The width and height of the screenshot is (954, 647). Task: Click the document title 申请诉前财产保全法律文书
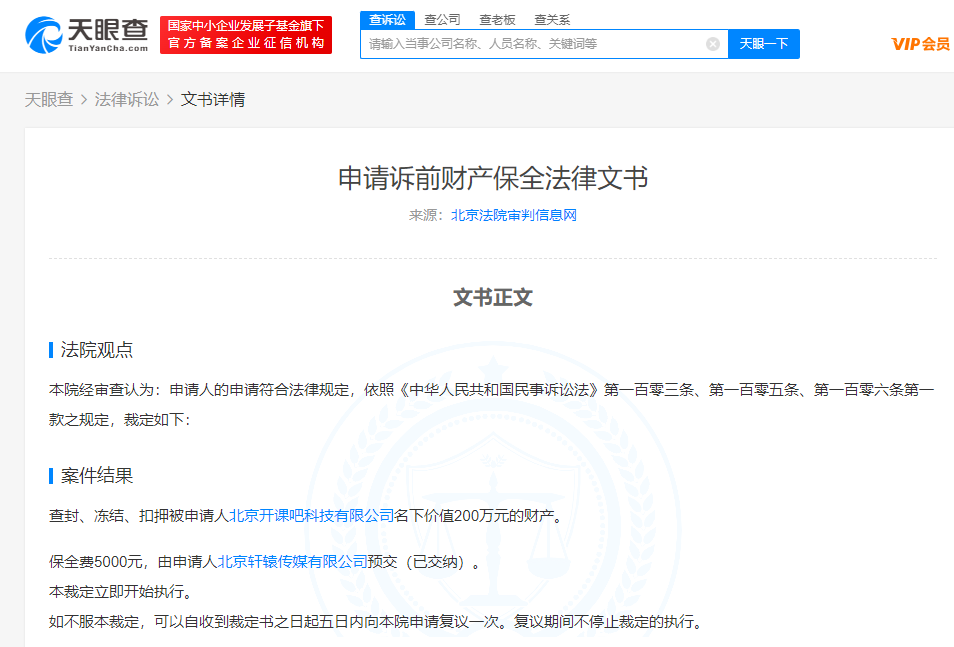(x=493, y=179)
